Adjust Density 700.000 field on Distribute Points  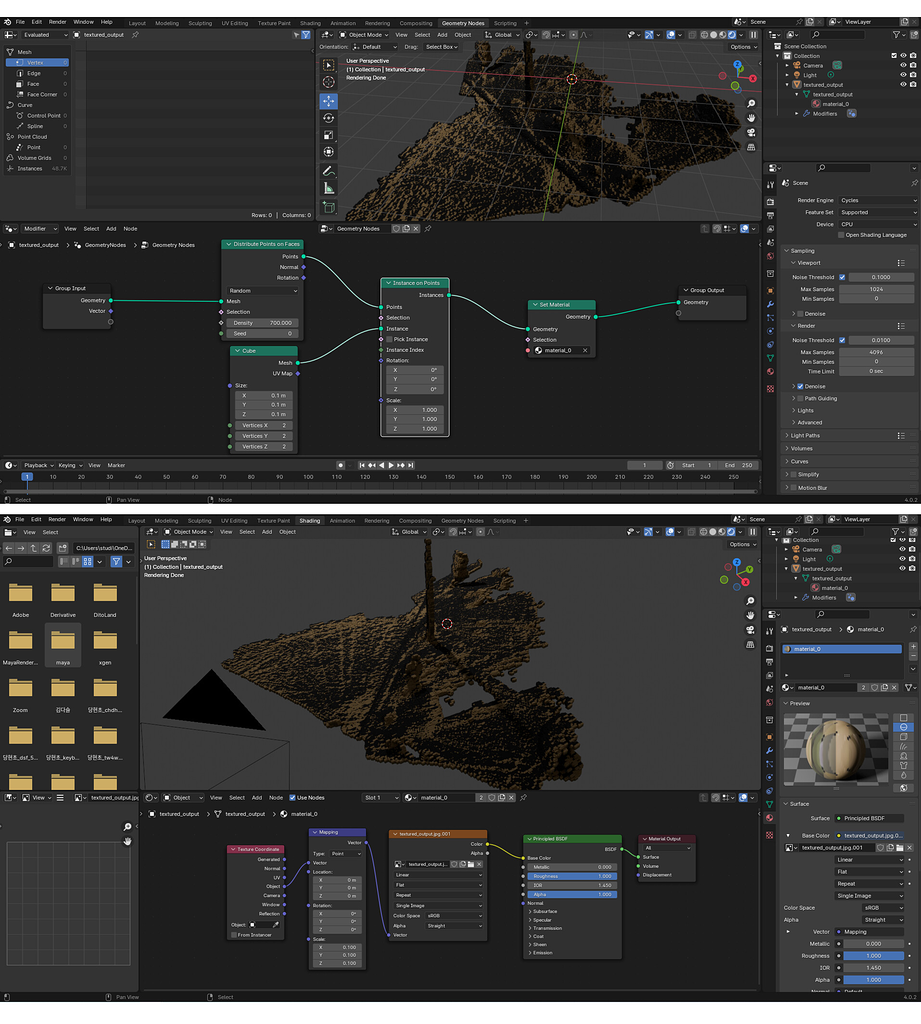coord(262,323)
